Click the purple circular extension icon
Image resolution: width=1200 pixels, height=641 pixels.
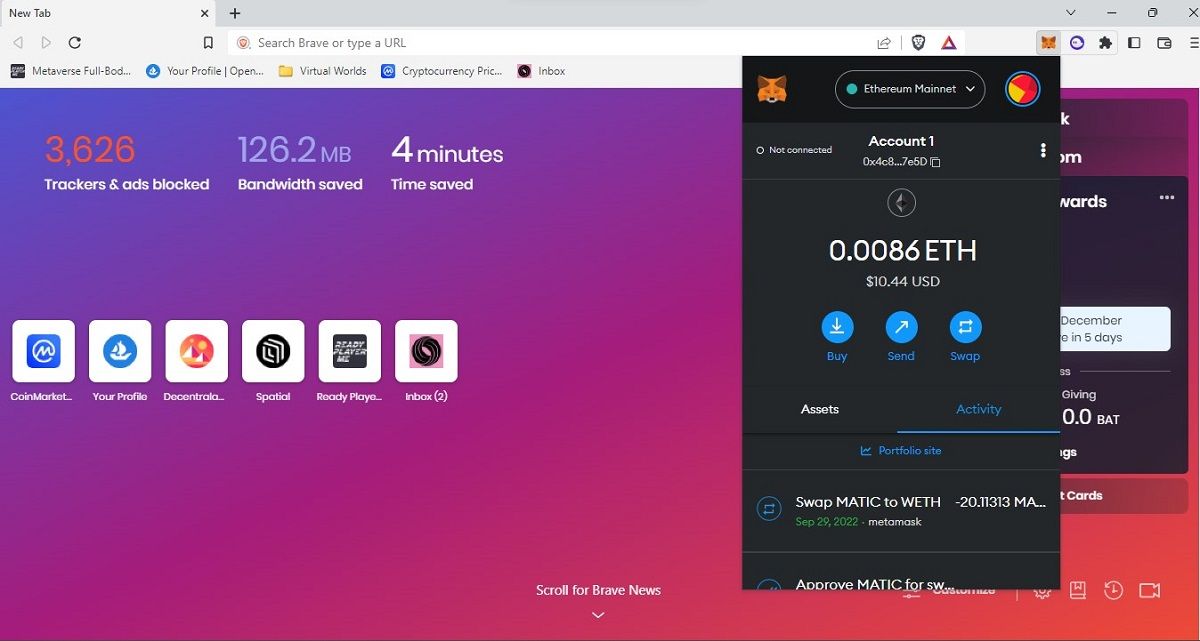pos(1077,43)
